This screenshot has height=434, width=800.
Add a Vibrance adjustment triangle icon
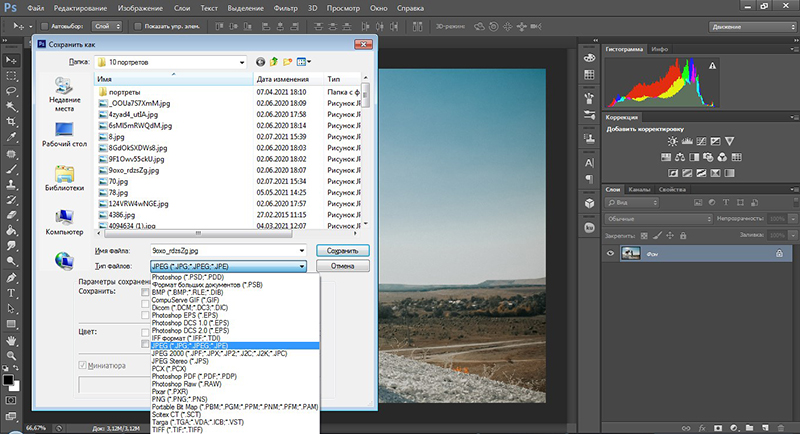pyautogui.click(x=730, y=141)
